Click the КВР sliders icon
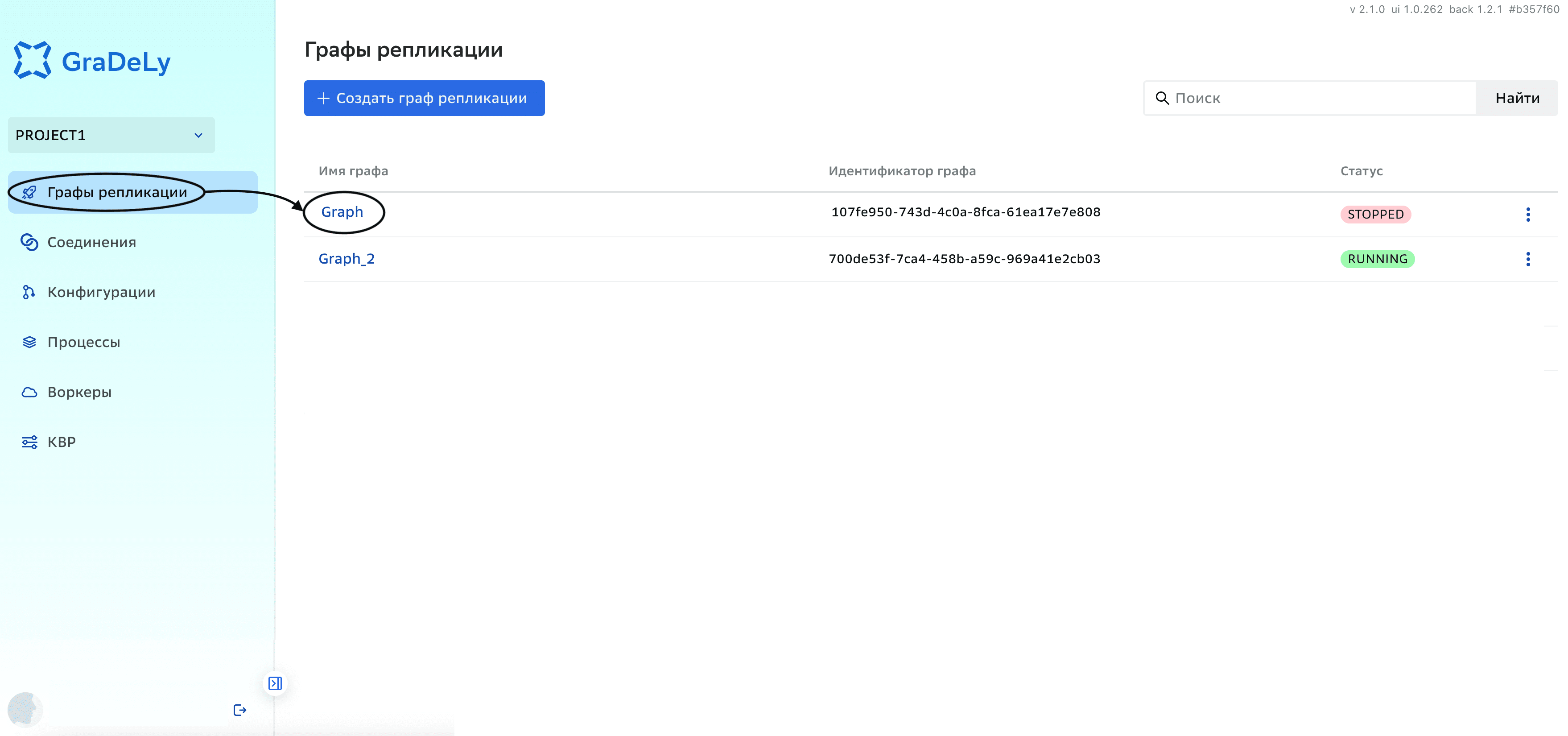1568x736 pixels. pos(29,442)
